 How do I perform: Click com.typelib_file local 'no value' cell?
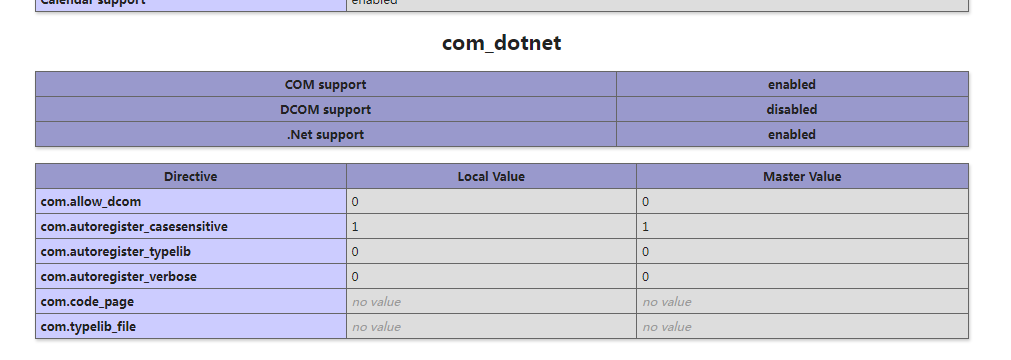491,326
